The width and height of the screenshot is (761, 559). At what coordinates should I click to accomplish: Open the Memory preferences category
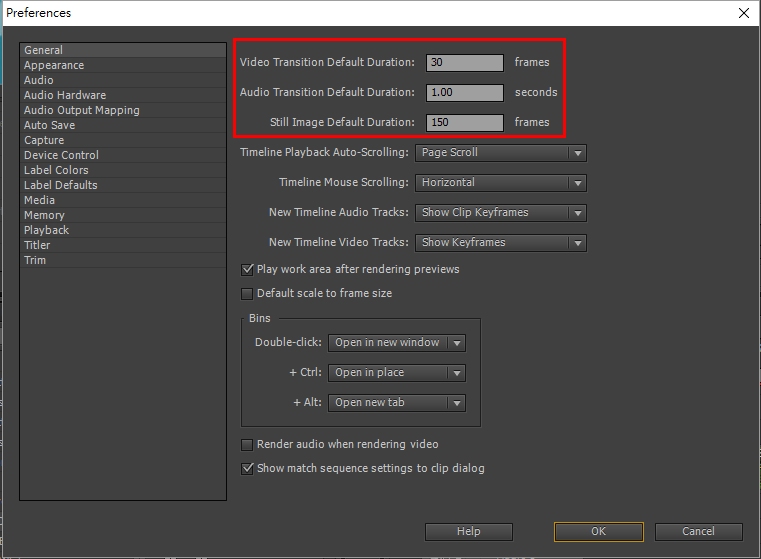point(123,215)
